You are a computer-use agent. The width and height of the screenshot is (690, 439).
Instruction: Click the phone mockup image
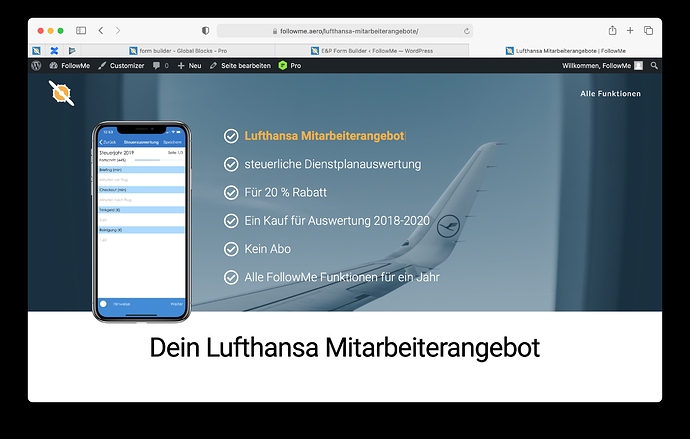tap(142, 222)
